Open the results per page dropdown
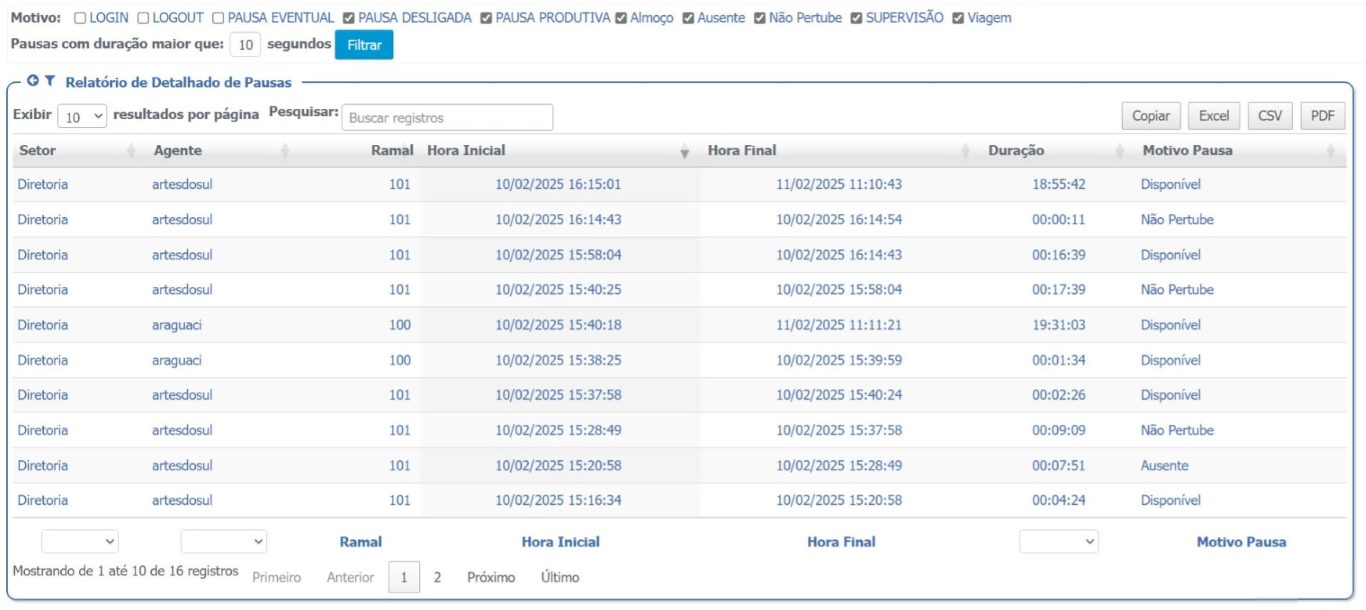 [x=82, y=117]
